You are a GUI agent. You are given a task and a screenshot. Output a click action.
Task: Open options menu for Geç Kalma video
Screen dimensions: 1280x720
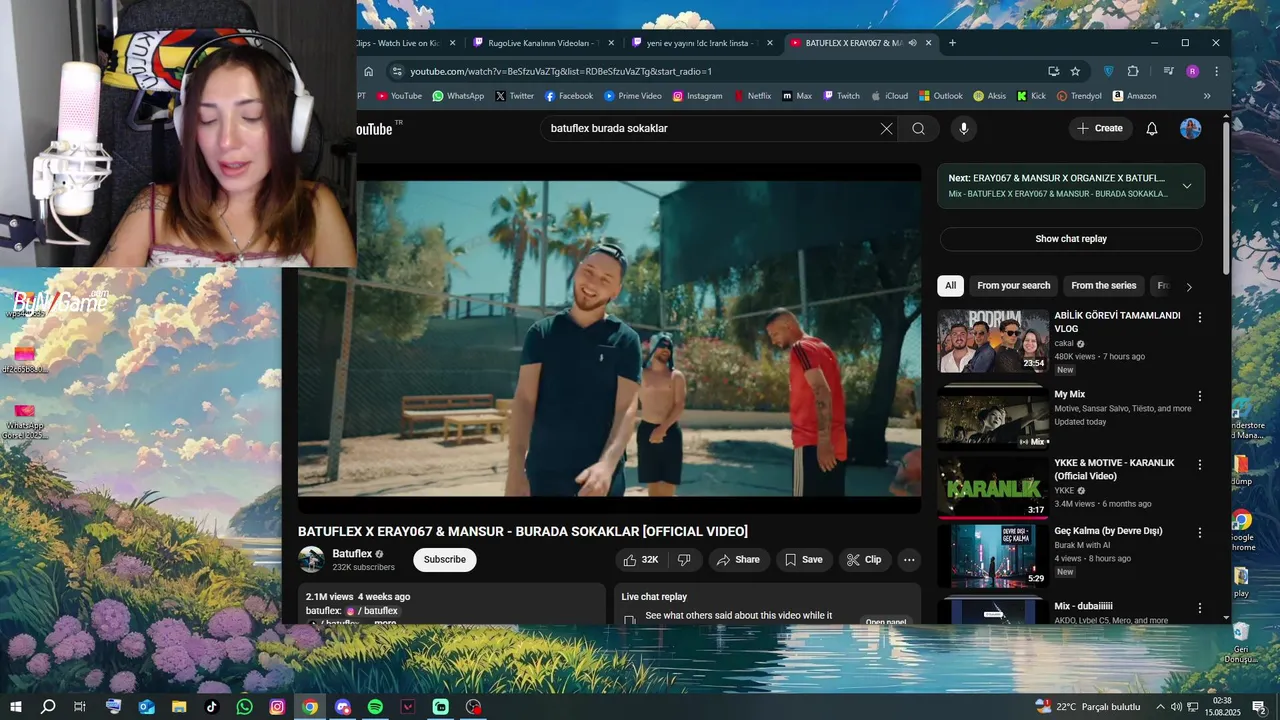click(1200, 533)
